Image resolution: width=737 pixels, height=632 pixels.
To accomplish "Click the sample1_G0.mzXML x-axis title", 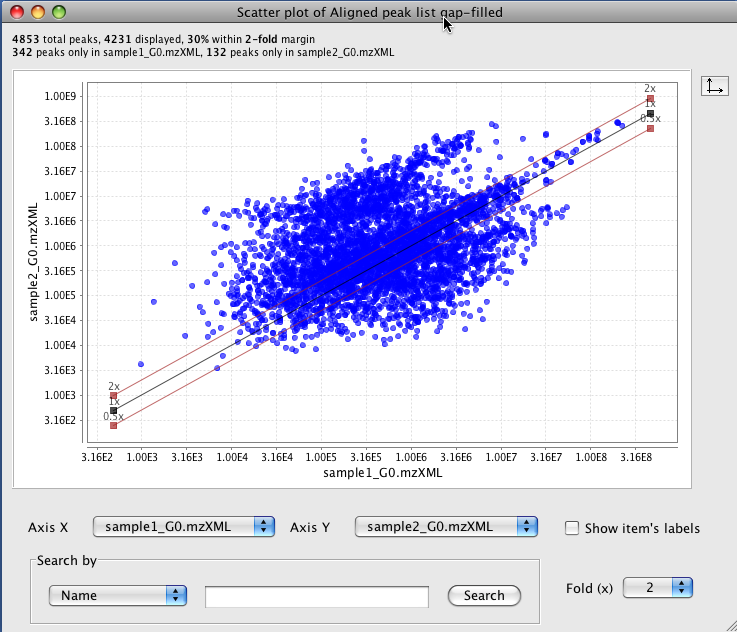I will (383, 473).
